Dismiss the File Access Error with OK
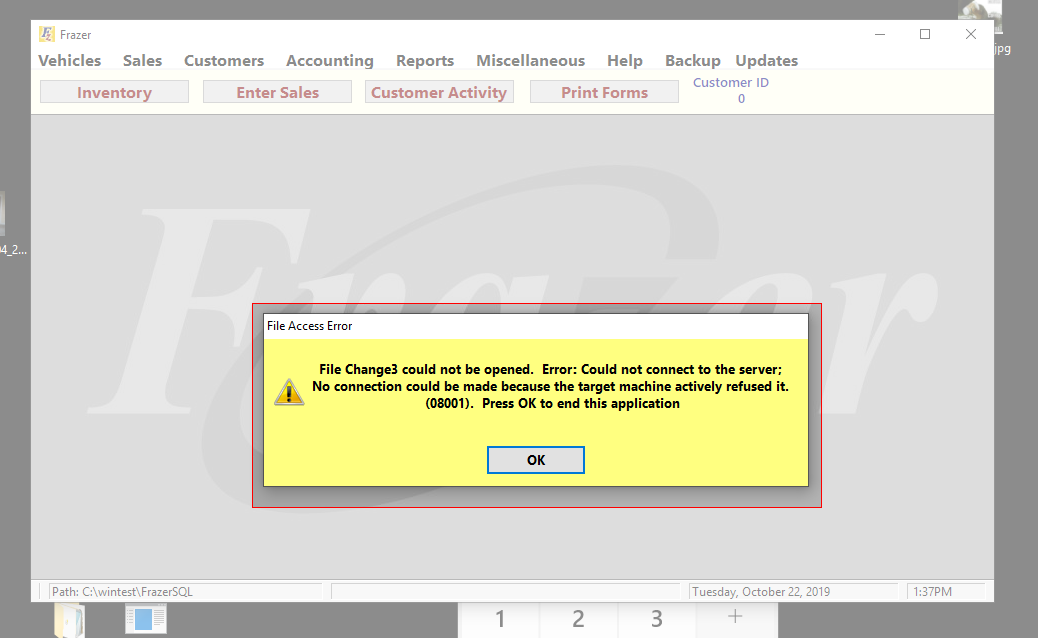Image resolution: width=1038 pixels, height=638 pixels. pos(536,460)
